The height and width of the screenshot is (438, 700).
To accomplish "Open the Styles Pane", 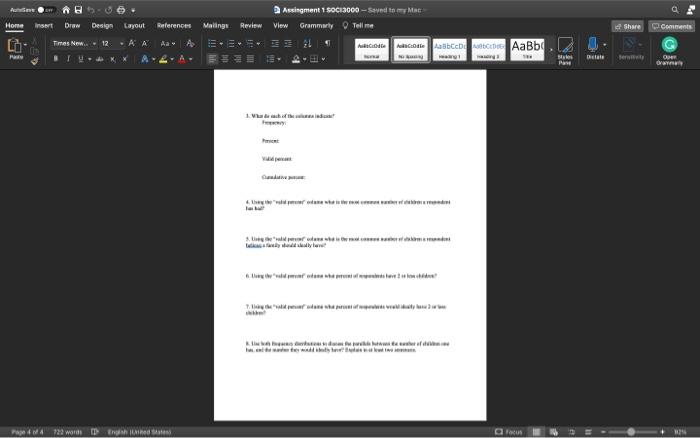I will [x=565, y=51].
